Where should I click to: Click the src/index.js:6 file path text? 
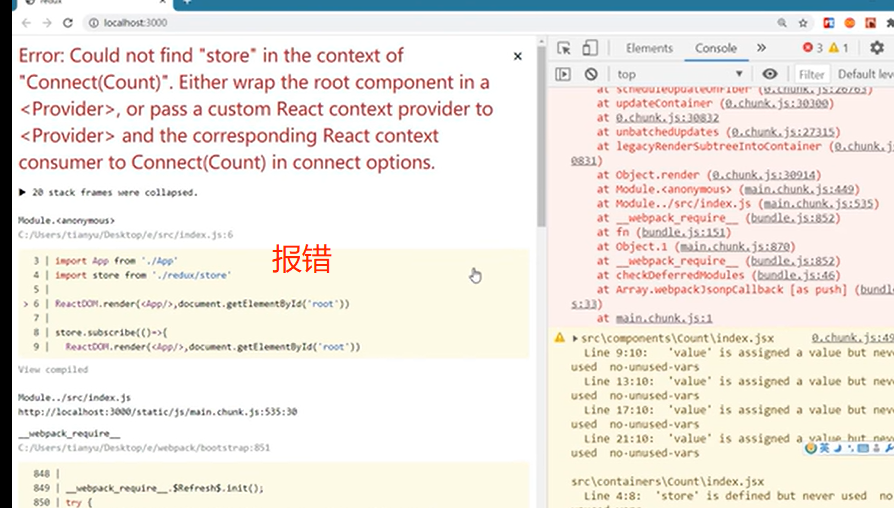(x=125, y=234)
